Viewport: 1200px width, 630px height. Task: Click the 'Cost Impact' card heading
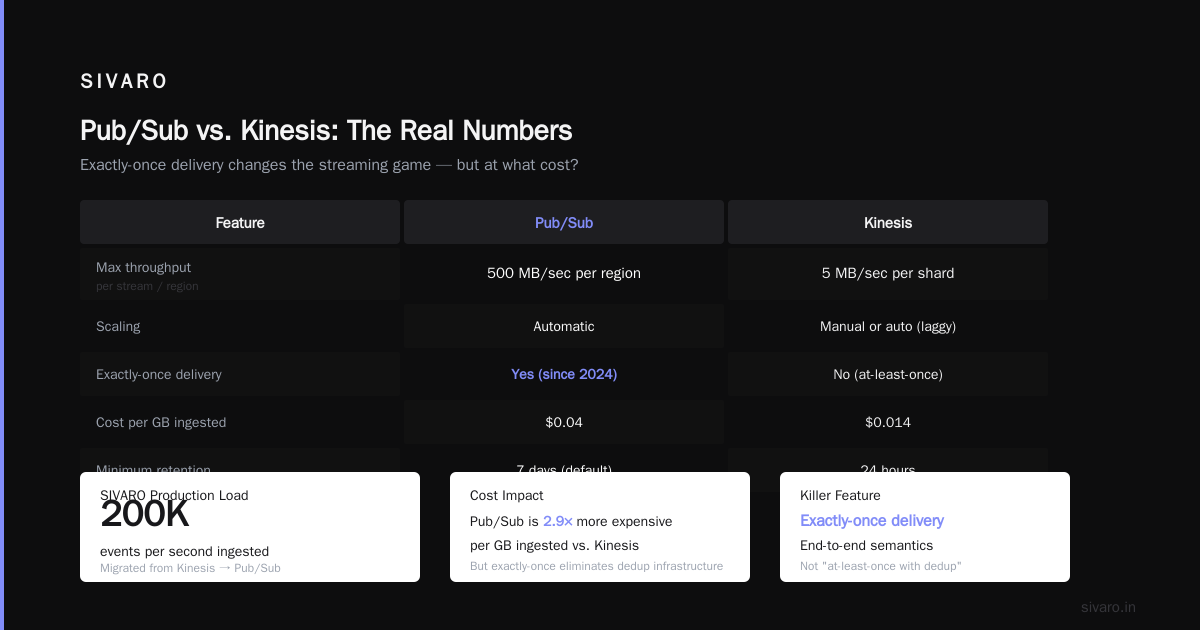(x=507, y=495)
